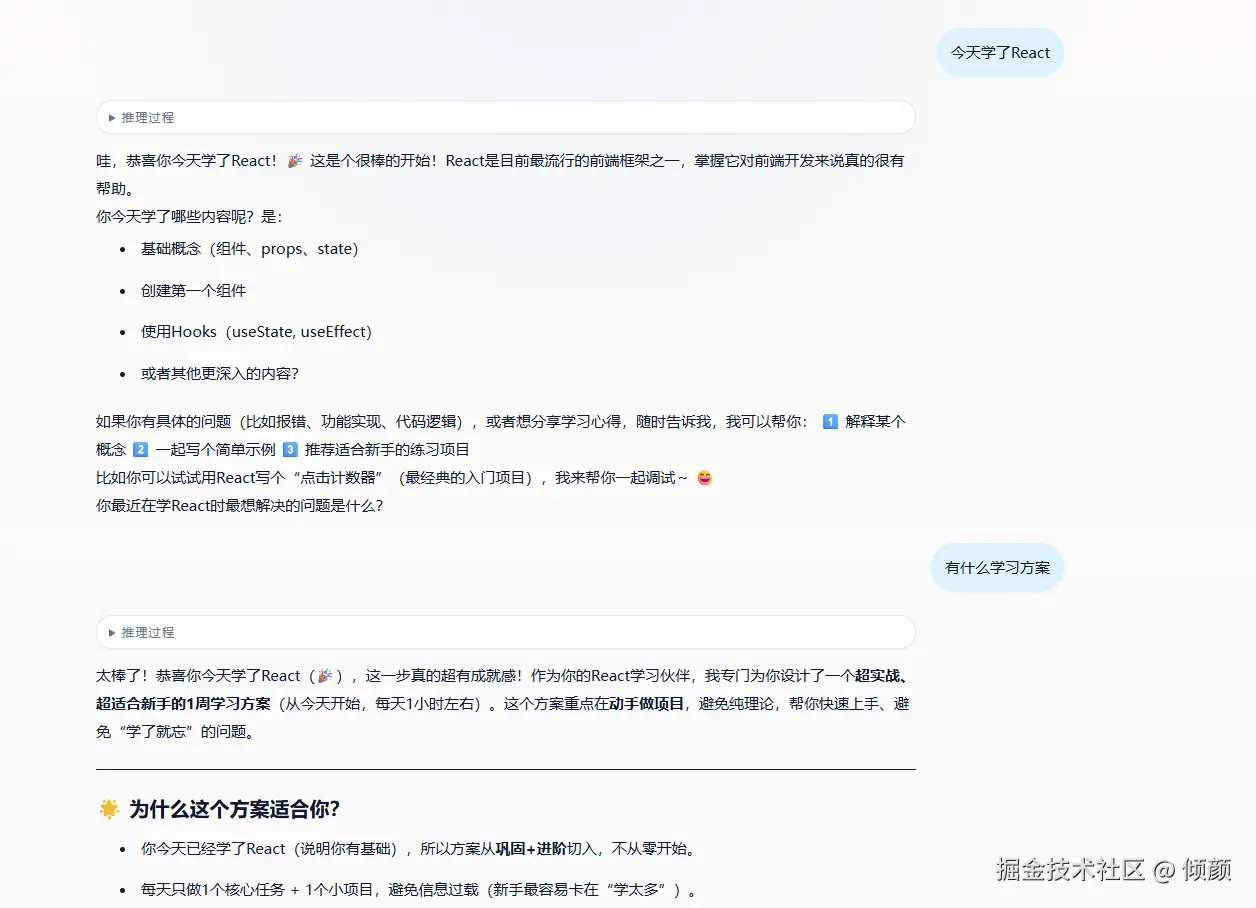1256x908 pixels.
Task: Expand the first 推理过程 reasoning panel
Action: coord(505,117)
